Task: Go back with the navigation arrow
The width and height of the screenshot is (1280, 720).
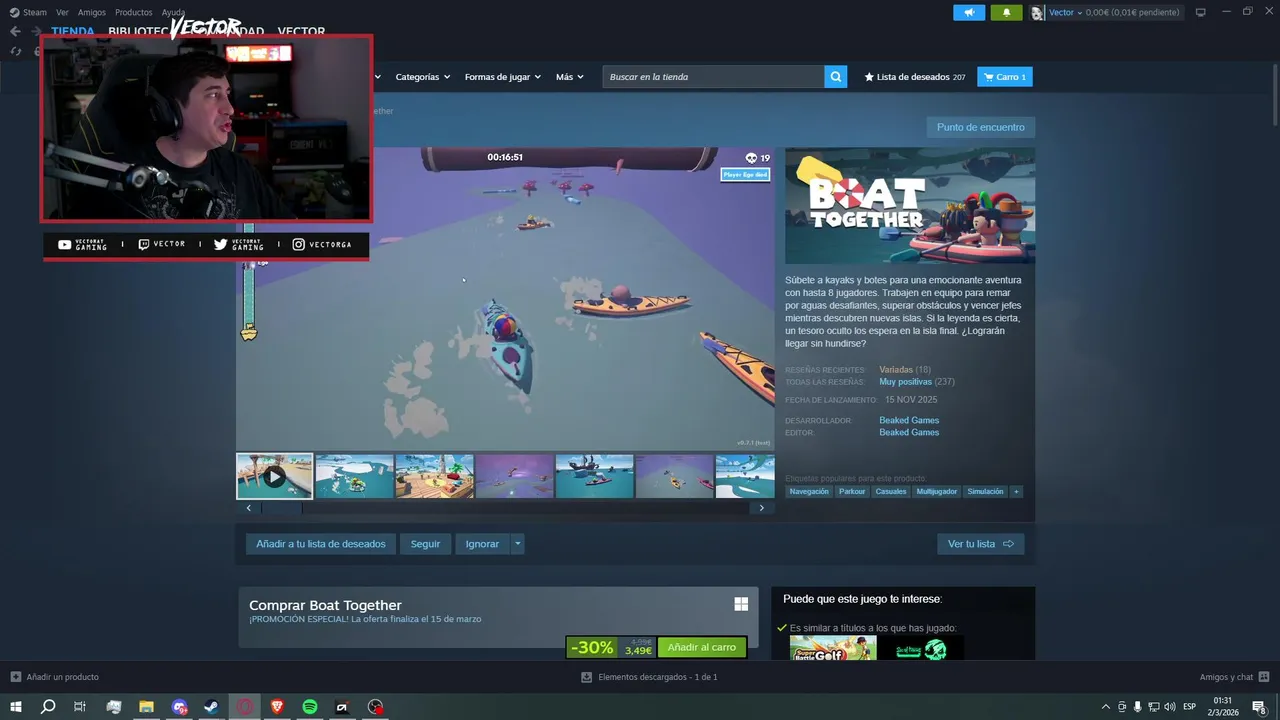Action: coord(15,31)
